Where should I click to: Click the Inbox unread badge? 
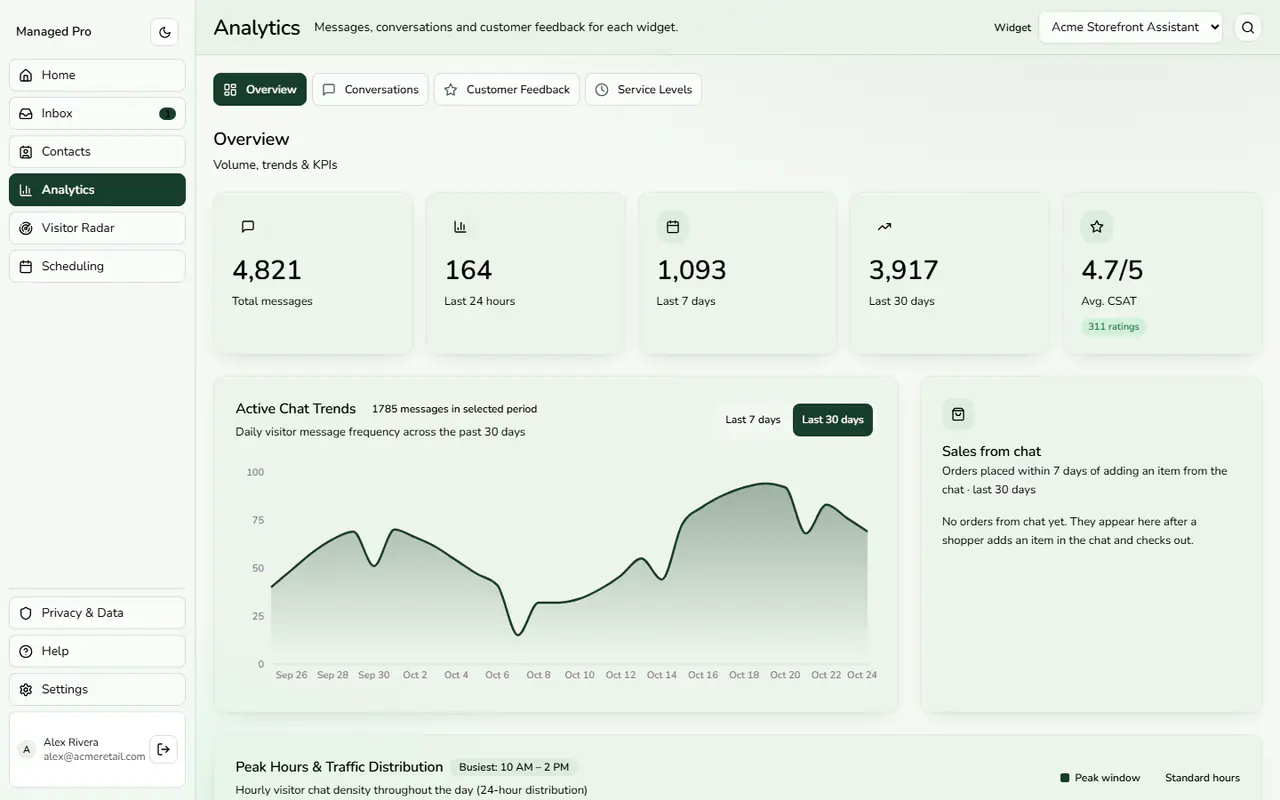167,113
